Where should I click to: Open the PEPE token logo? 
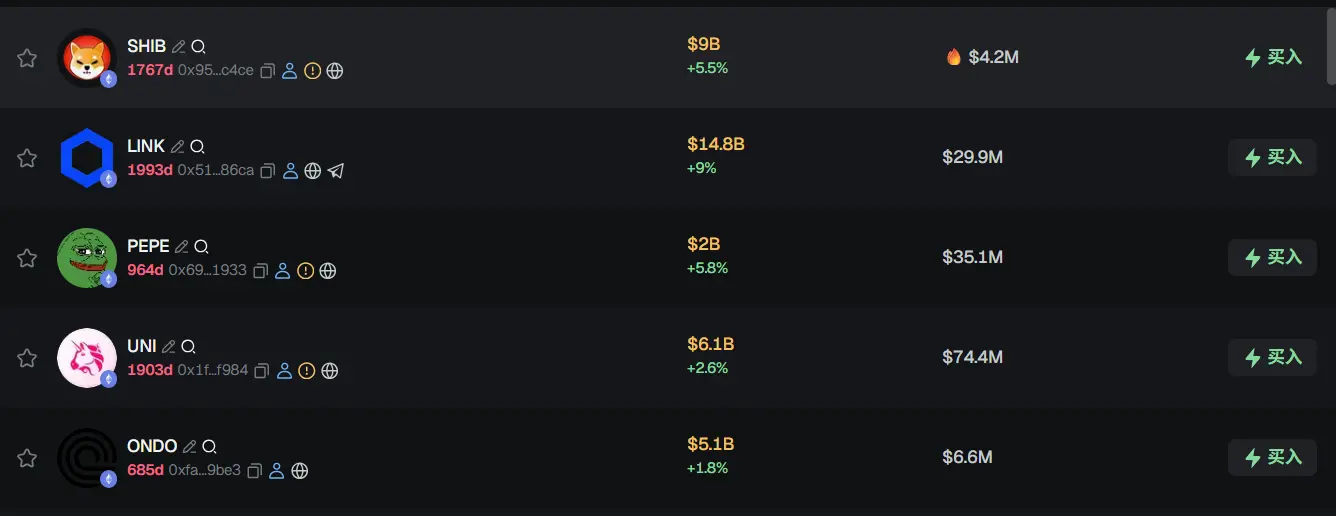(87, 258)
